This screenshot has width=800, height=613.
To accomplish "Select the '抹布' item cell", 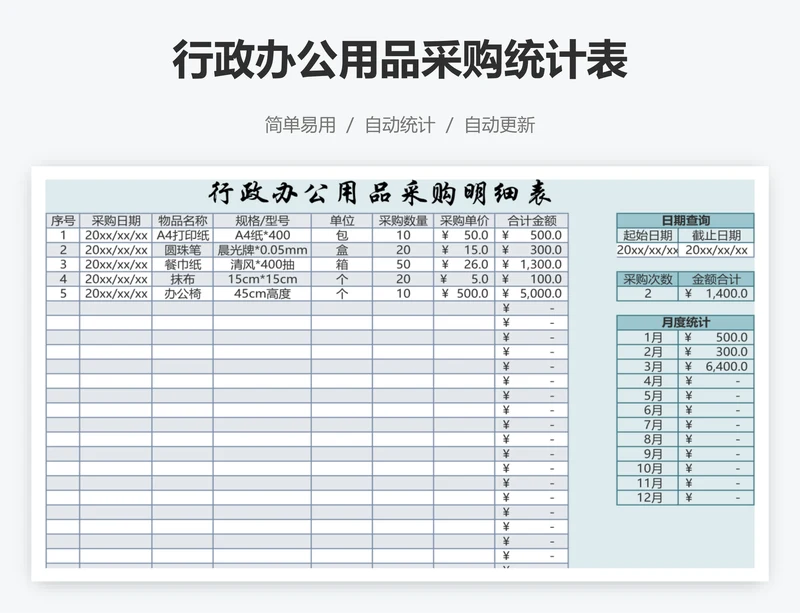I will coord(183,279).
